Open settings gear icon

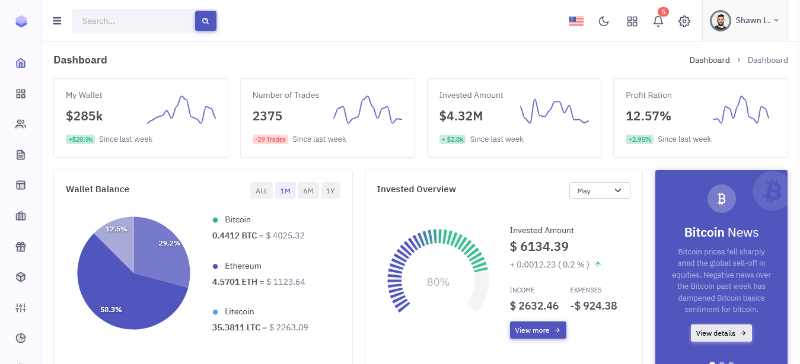coord(684,21)
